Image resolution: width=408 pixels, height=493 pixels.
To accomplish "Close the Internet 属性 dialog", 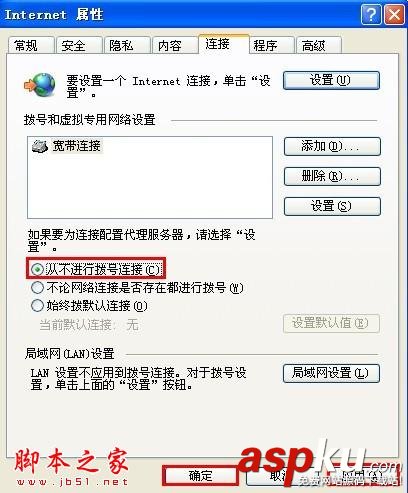I will (x=394, y=15).
